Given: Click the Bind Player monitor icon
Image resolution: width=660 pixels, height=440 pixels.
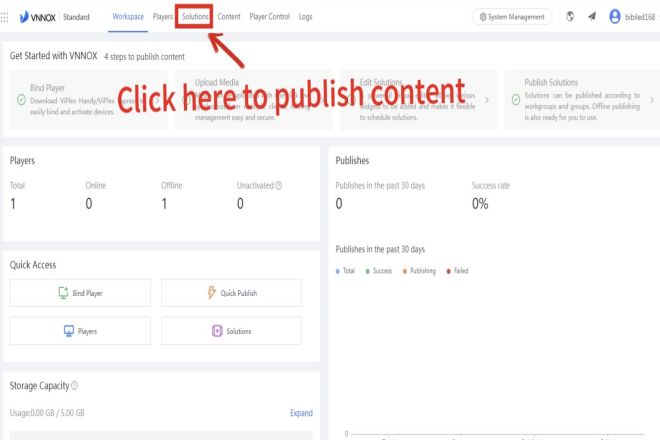Looking at the screenshot, I should tap(63, 293).
